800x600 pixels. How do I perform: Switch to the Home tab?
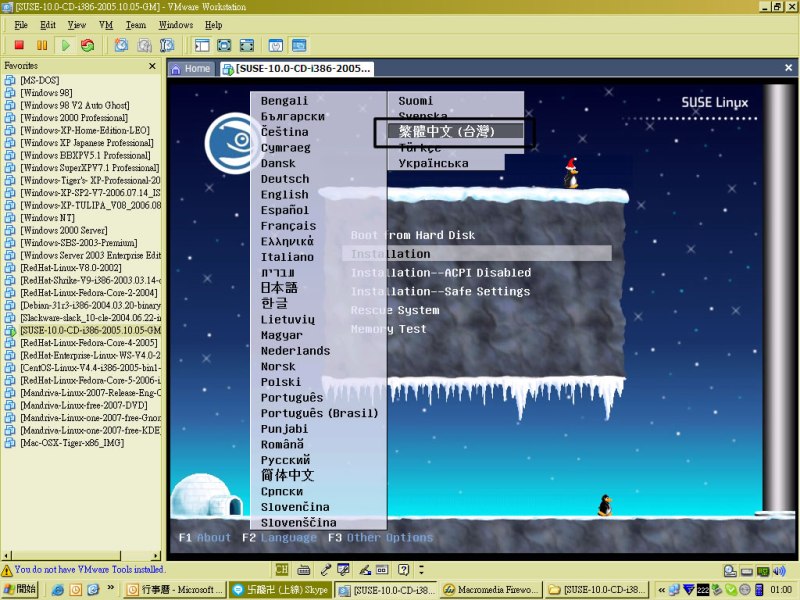[190, 69]
